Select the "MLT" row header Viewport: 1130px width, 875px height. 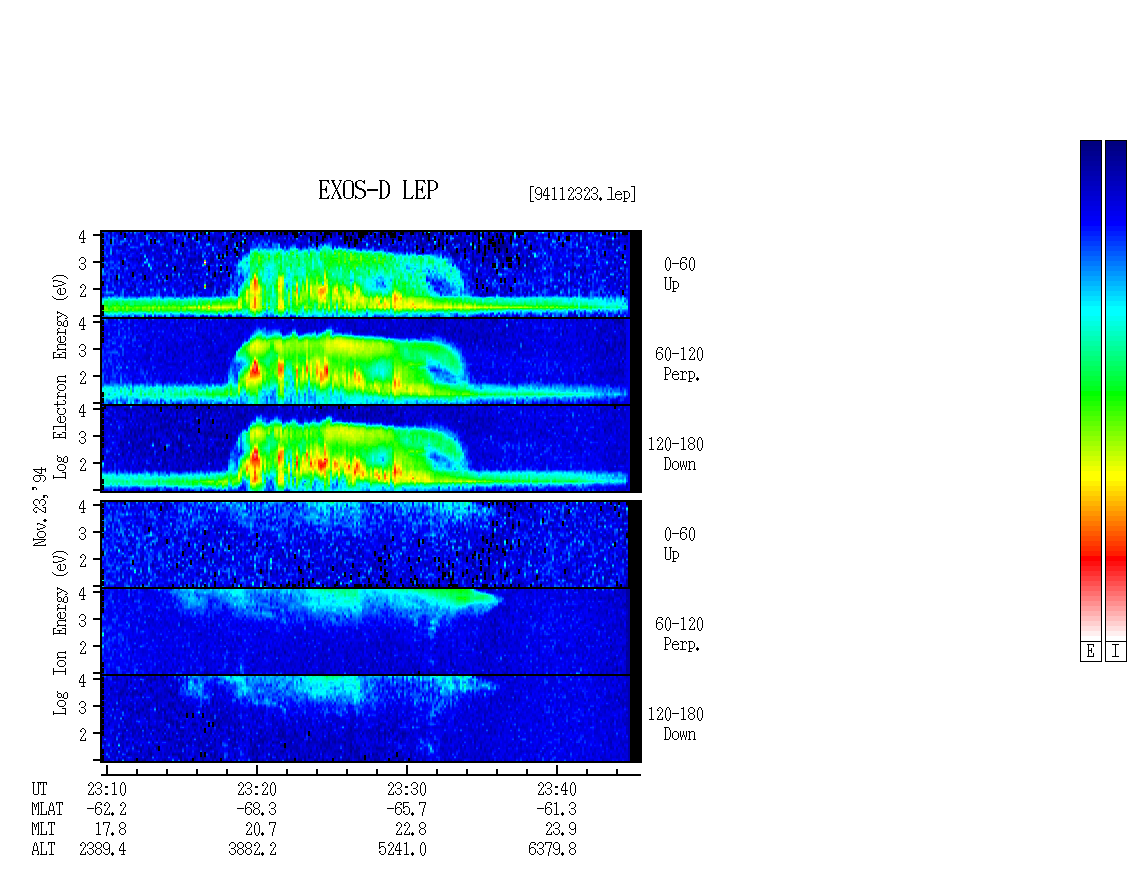43,830
